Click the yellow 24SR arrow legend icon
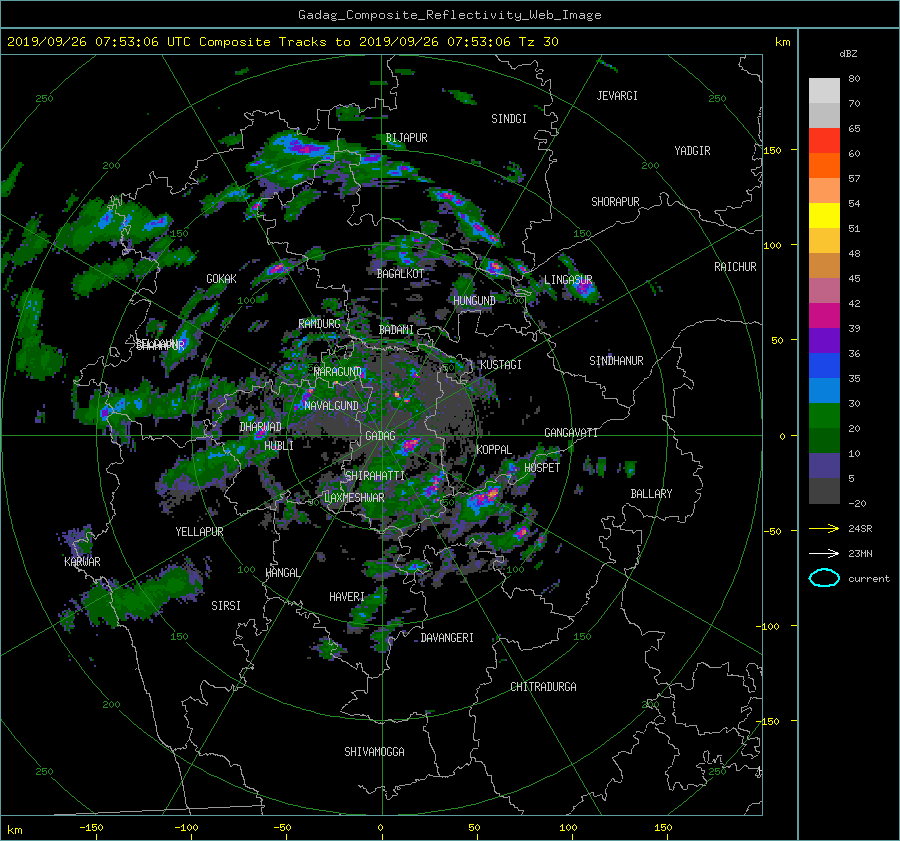 click(x=824, y=528)
